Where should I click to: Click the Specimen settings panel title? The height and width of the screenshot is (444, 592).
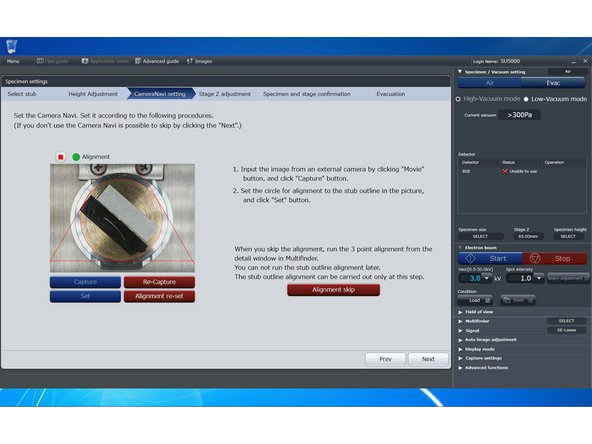click(x=26, y=82)
